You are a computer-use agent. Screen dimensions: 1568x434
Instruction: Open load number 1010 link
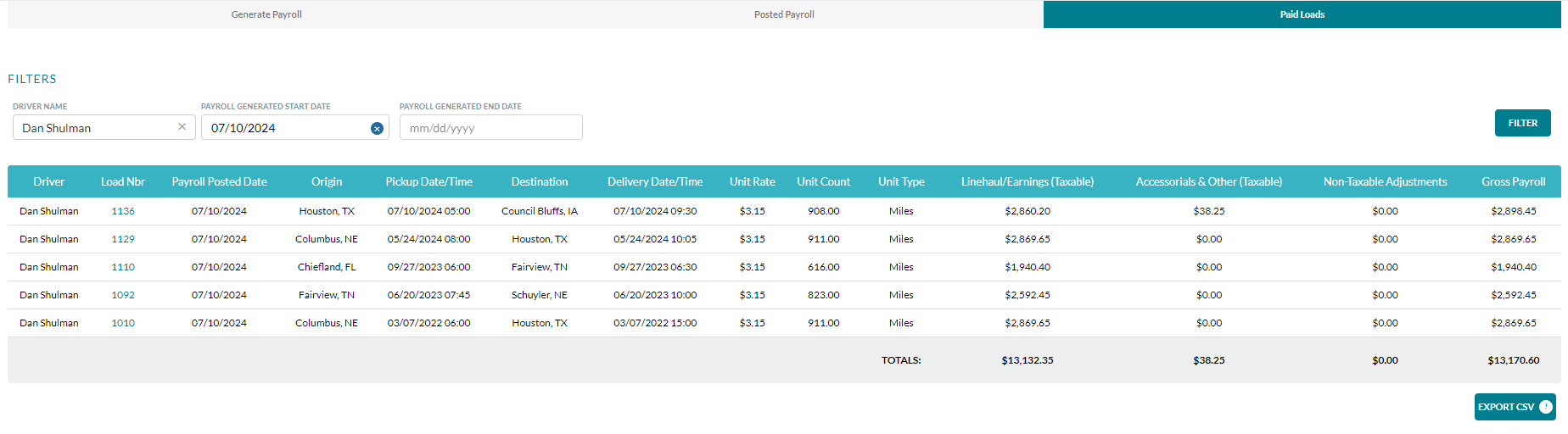(123, 323)
